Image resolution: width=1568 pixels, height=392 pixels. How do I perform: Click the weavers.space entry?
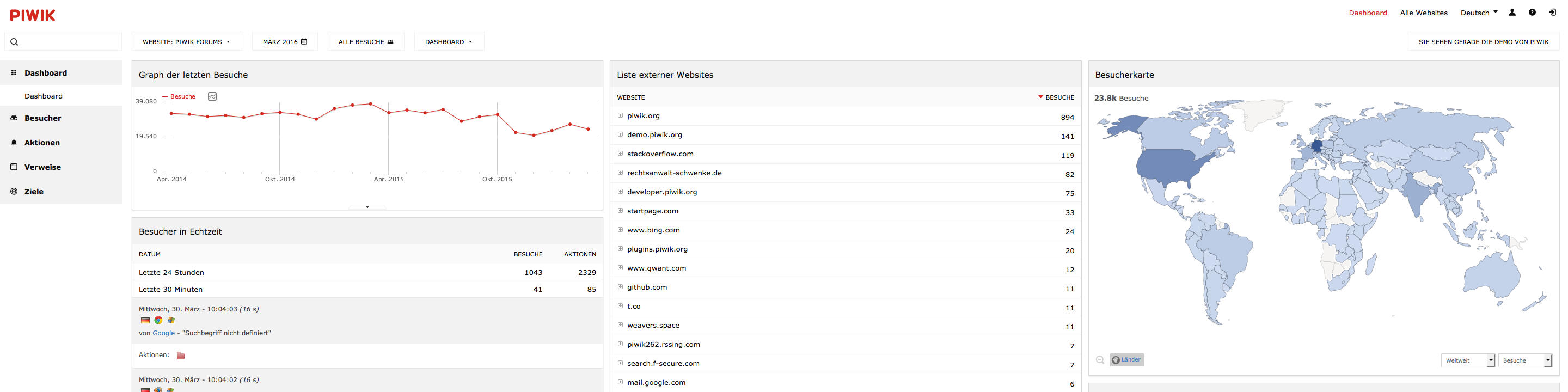pyautogui.click(x=653, y=325)
